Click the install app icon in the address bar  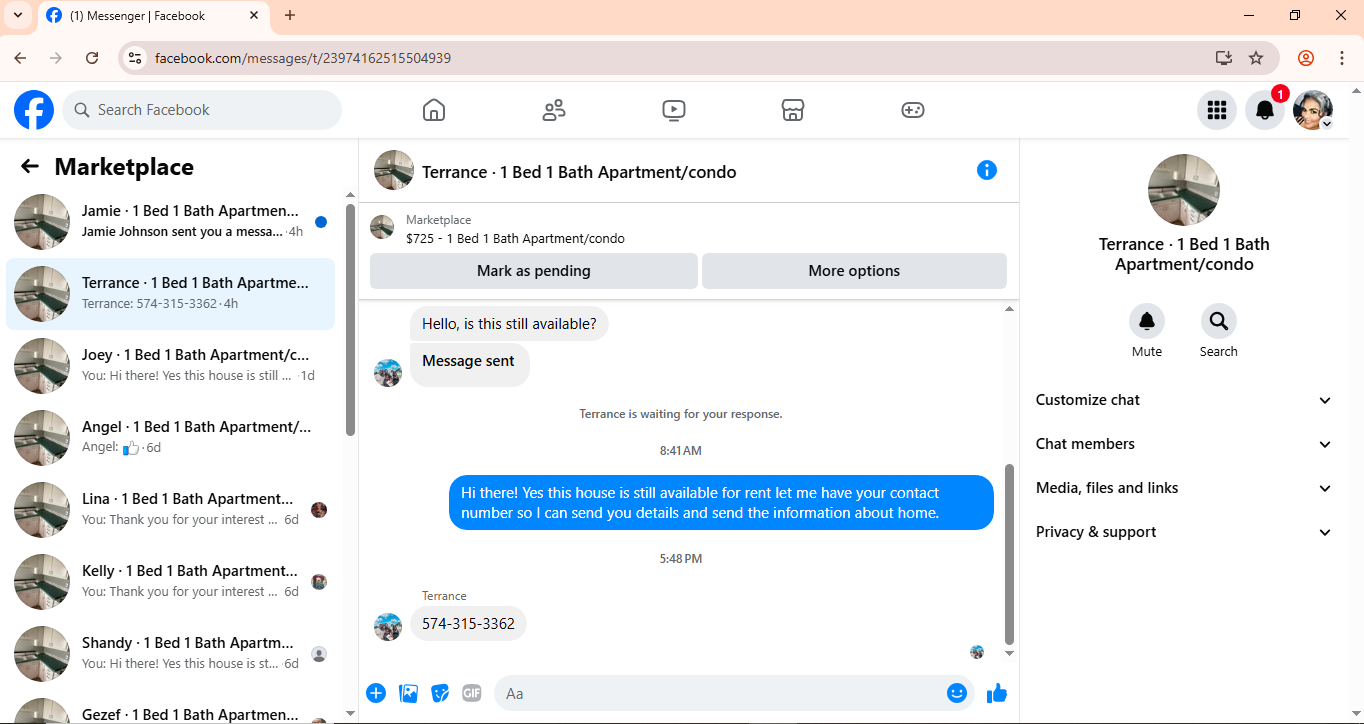coord(1224,58)
